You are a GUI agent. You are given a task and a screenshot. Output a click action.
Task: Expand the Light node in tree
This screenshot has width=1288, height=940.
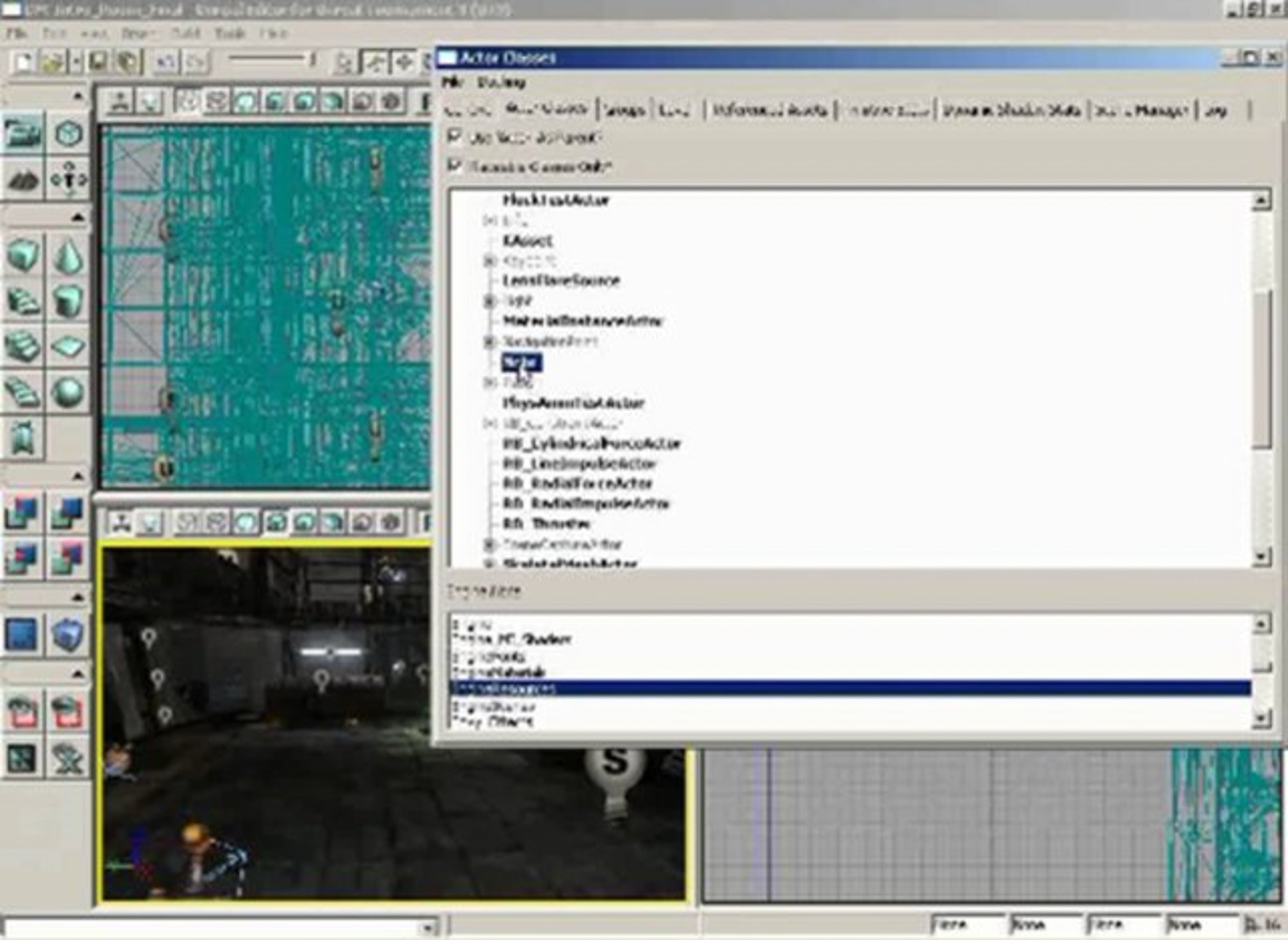click(x=489, y=301)
